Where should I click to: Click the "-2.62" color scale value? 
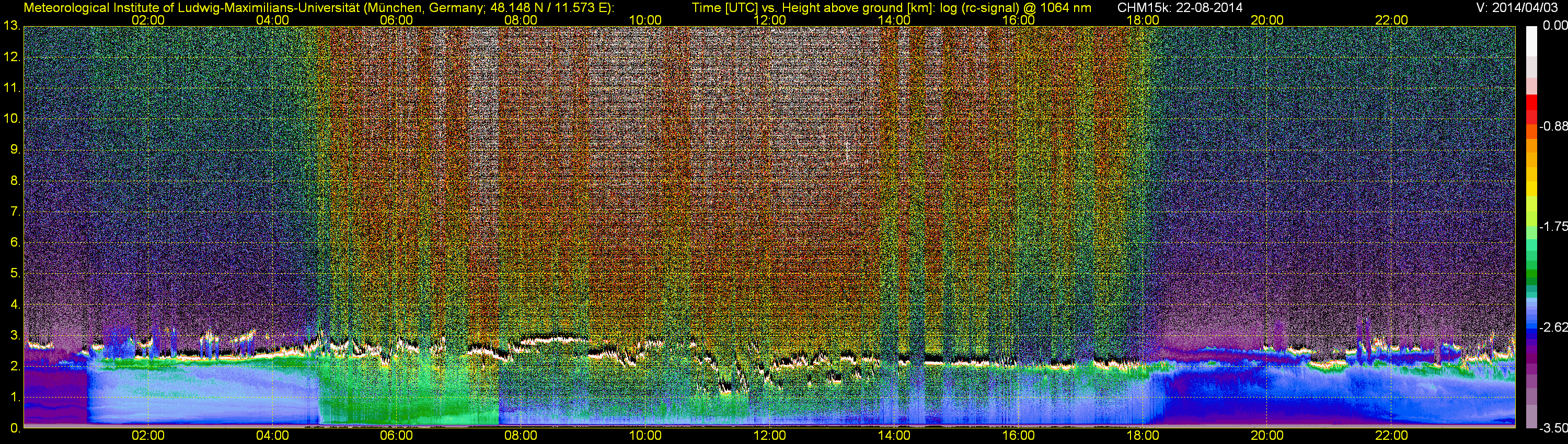point(1553,328)
